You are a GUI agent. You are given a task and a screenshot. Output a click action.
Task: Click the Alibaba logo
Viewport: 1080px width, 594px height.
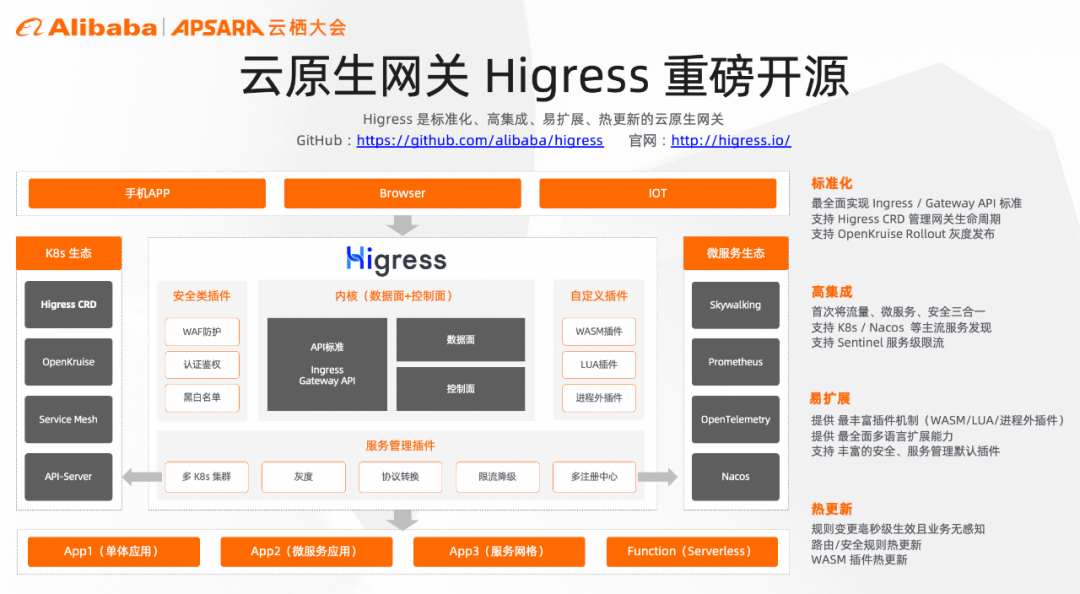point(87,28)
